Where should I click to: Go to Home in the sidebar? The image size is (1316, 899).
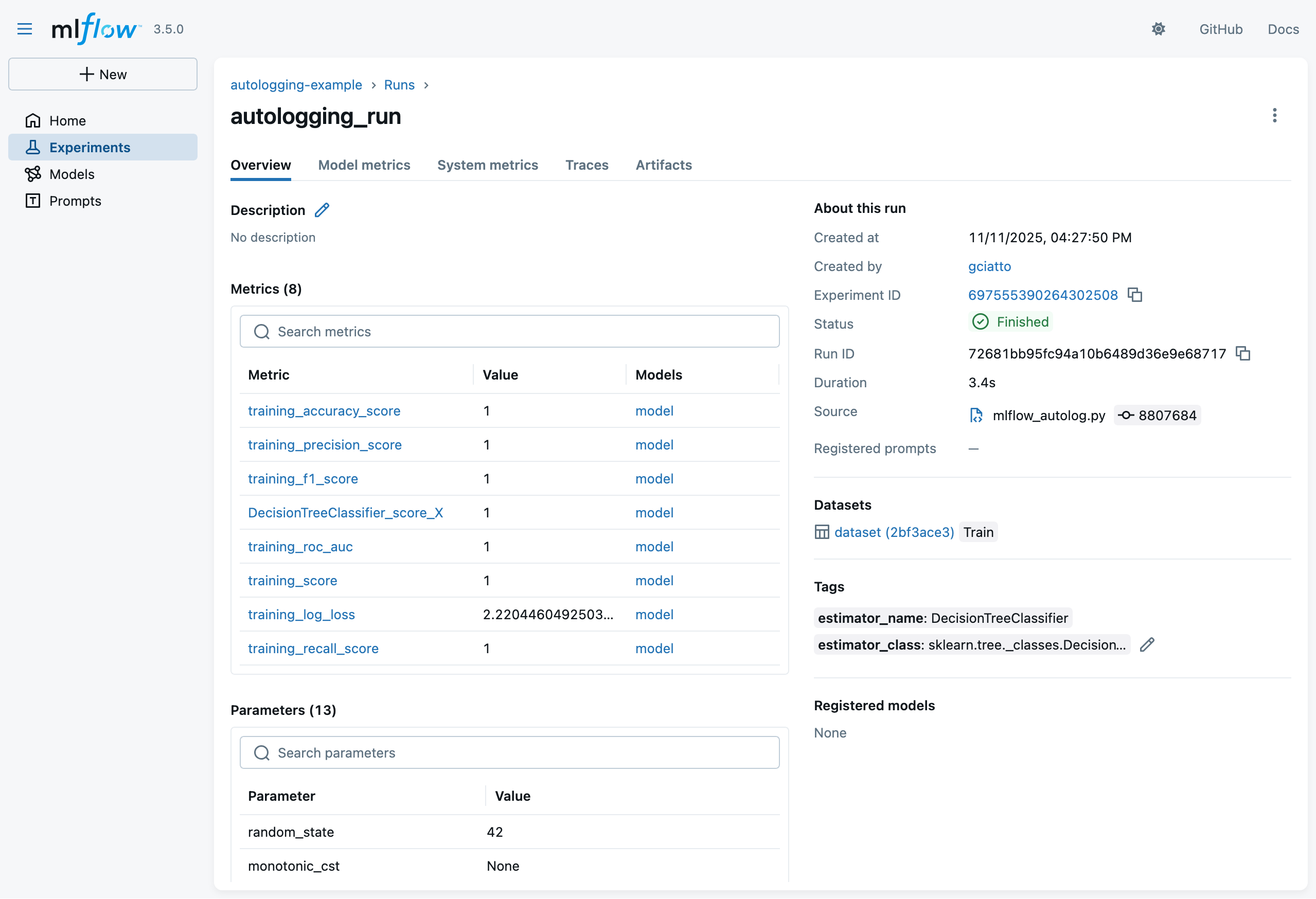(x=67, y=120)
